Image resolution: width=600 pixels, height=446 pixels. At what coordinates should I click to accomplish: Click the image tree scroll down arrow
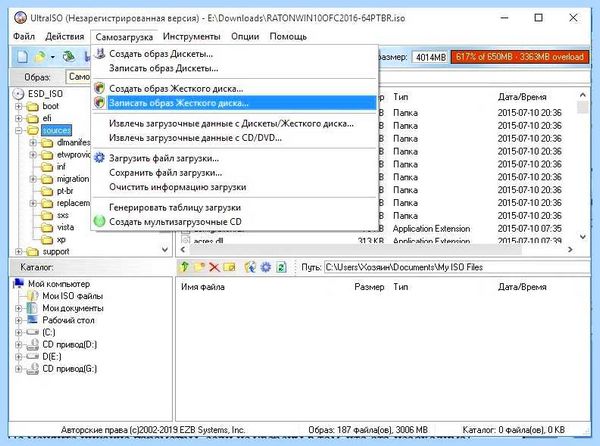(x=165, y=249)
